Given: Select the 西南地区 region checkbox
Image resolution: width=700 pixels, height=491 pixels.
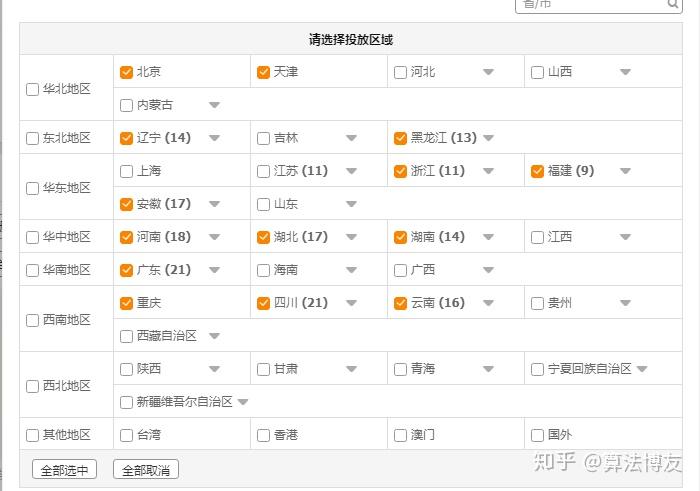Looking at the screenshot, I should tap(33, 320).
